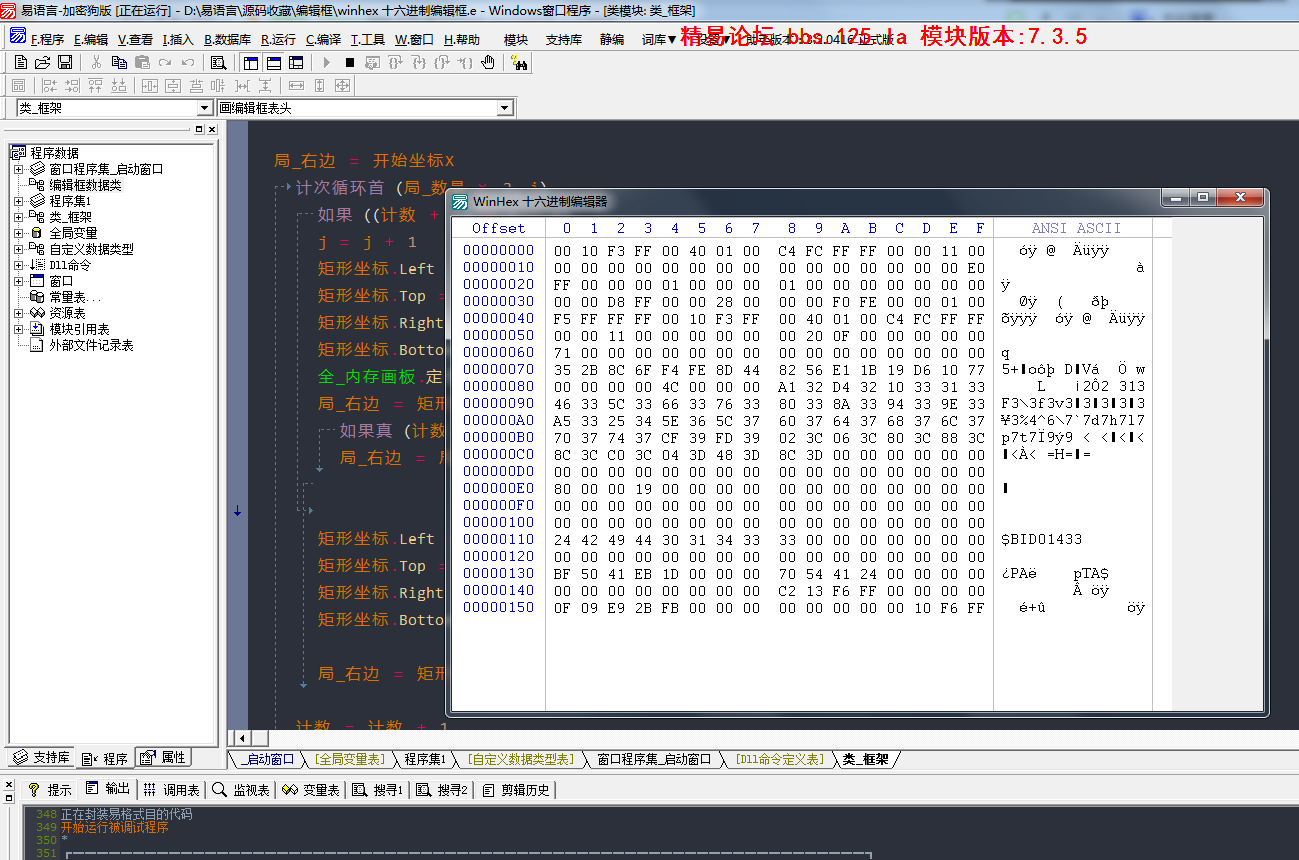Switch to the [Dll命令定义表] editor tab
This screenshot has width=1299, height=860.
pos(779,759)
